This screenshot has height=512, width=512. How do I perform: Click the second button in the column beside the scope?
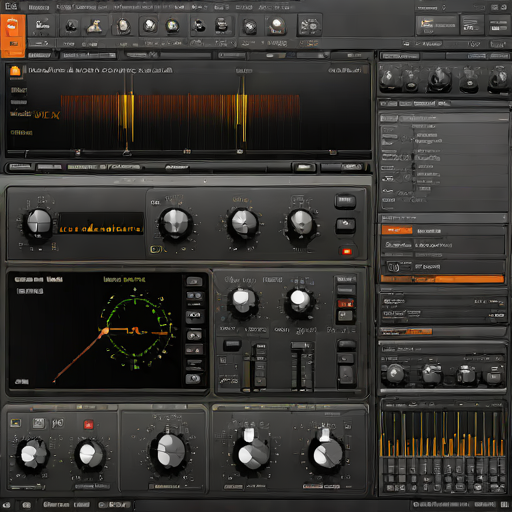click(x=194, y=296)
